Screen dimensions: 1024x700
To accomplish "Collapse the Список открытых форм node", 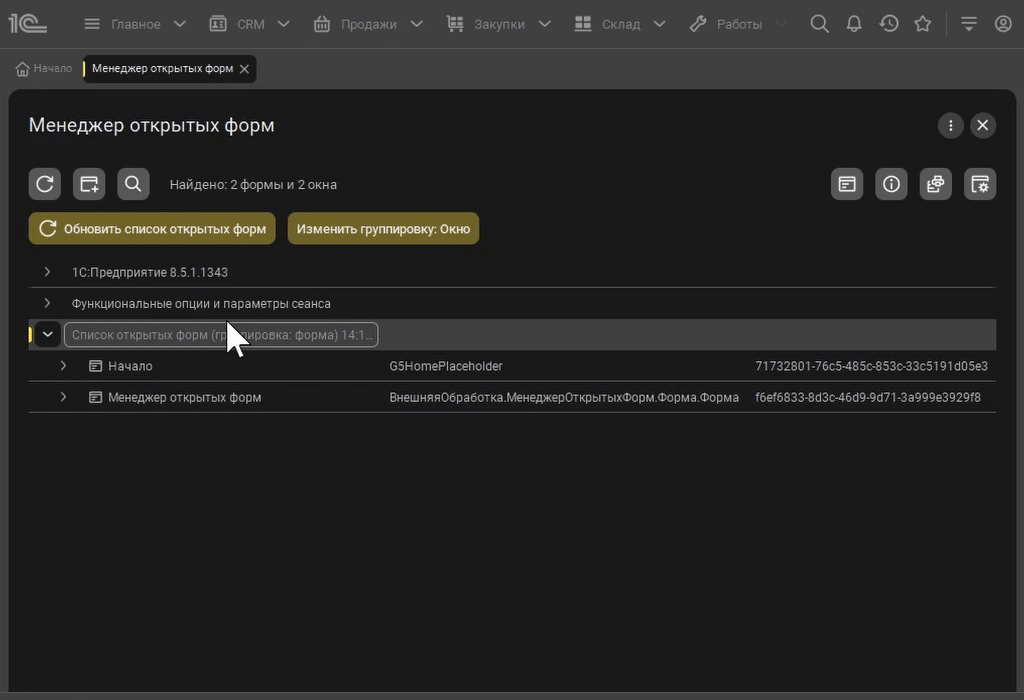I will (x=48, y=334).
